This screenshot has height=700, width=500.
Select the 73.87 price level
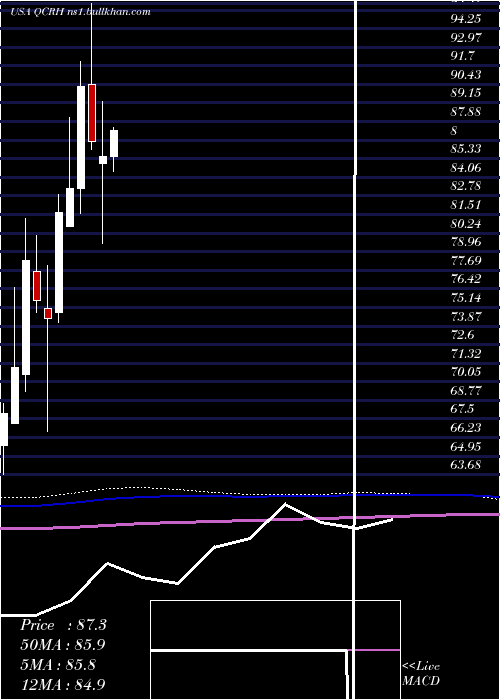pos(465,316)
